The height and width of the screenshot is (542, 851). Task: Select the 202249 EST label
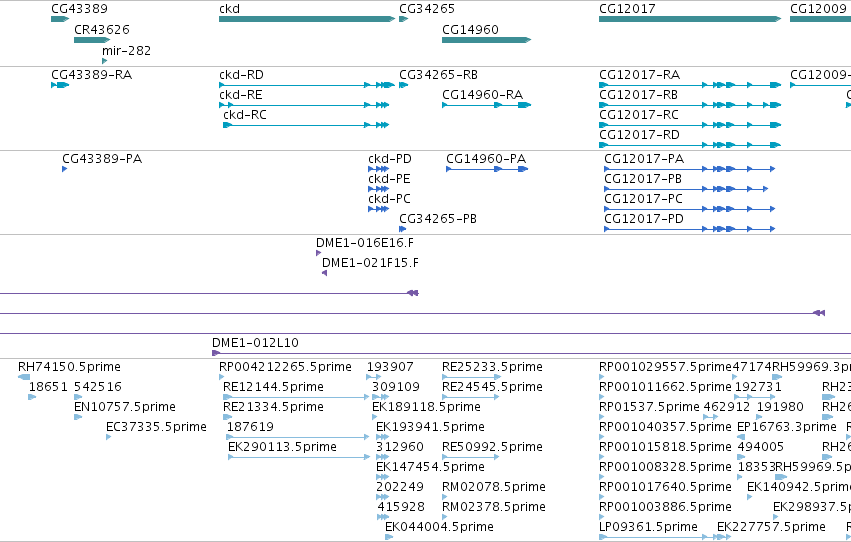(400, 487)
